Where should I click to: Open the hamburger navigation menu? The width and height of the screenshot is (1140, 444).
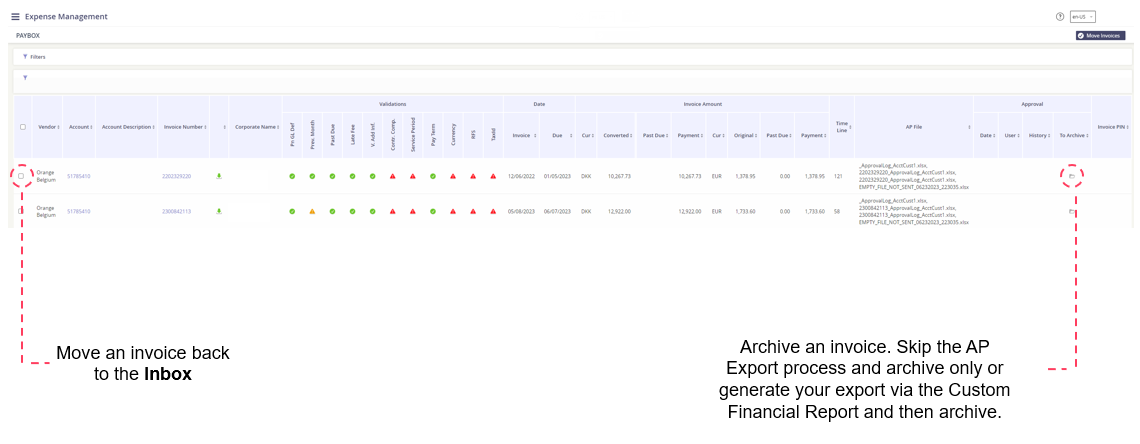click(15, 16)
